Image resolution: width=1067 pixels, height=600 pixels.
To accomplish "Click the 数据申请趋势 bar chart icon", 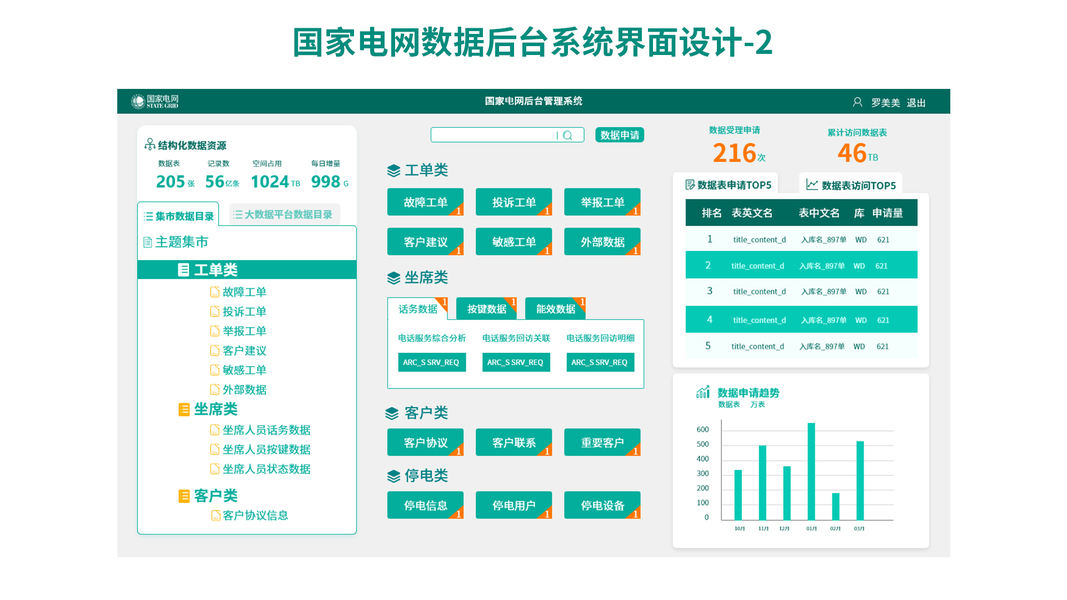I will coord(703,393).
